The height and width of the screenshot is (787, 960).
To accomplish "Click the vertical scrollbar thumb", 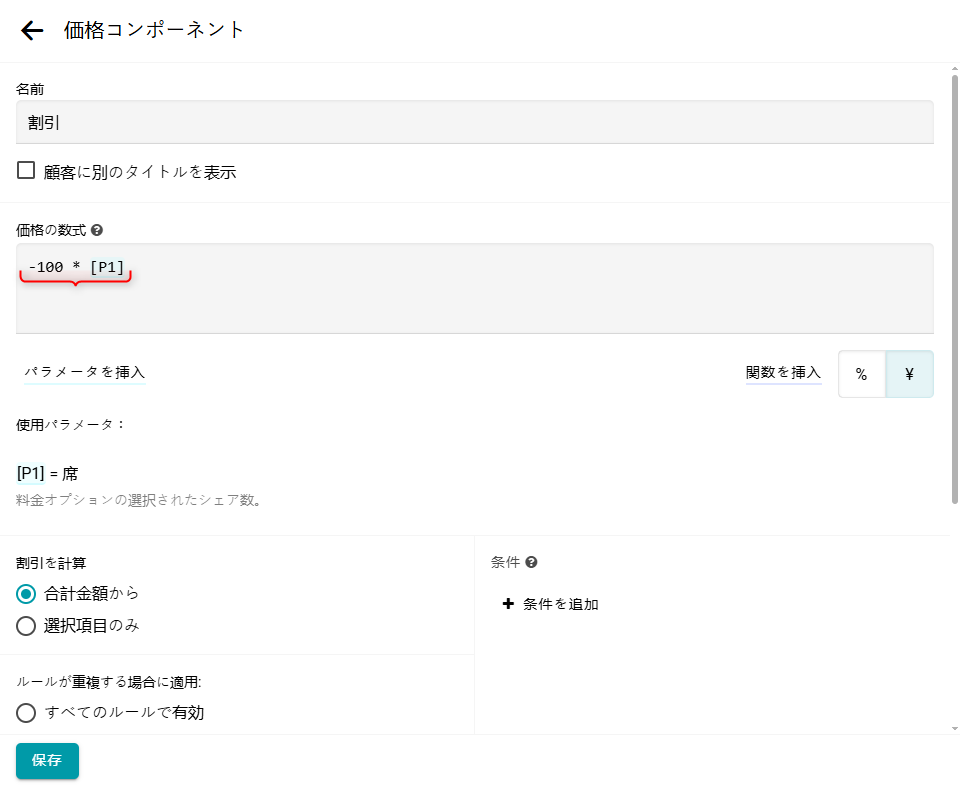I will pyautogui.click(x=954, y=290).
